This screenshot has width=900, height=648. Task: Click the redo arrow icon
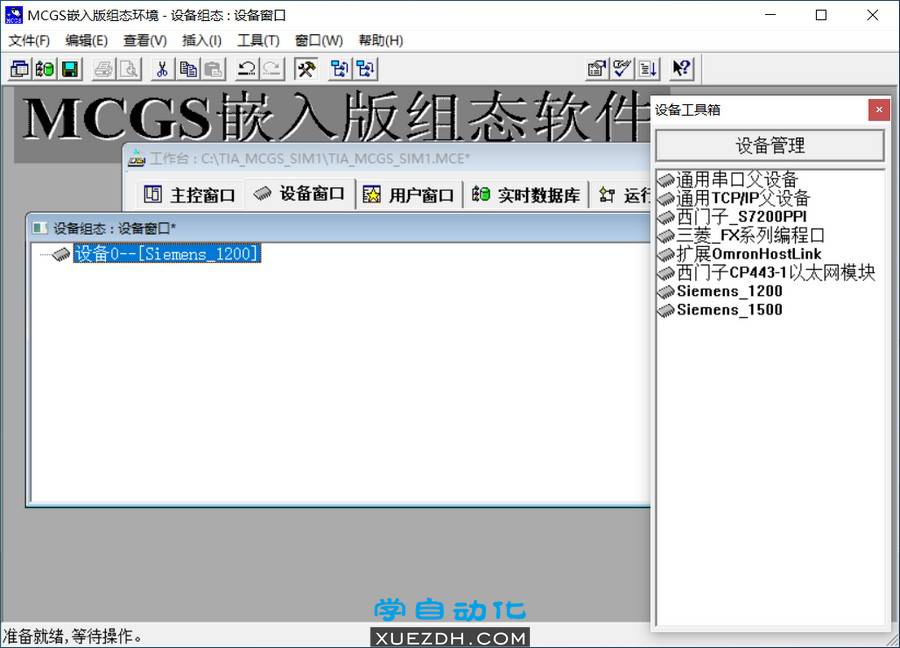273,69
